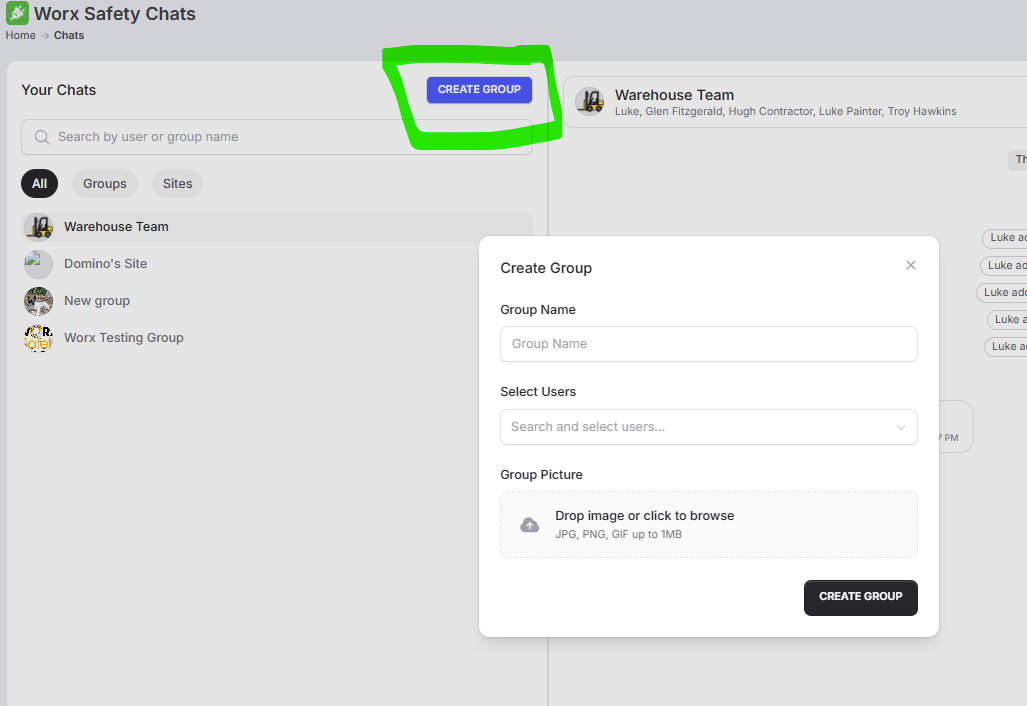1027x706 pixels.
Task: Click the forklift avatar in the chat header
Action: [x=590, y=102]
